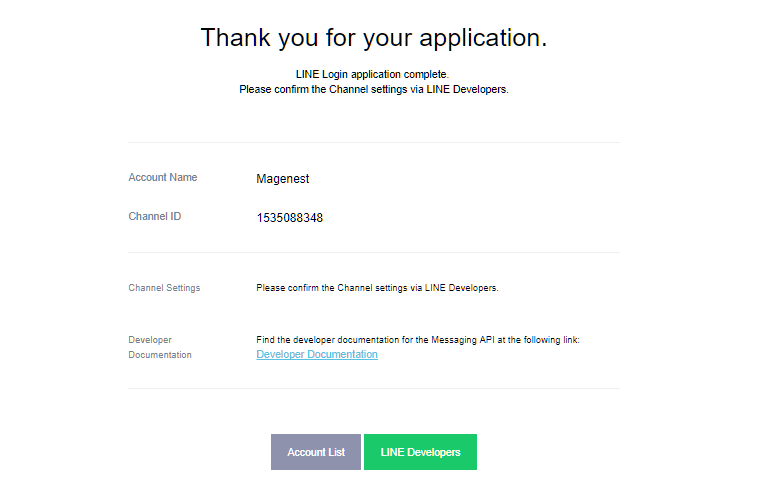Click the 'Thank you for your application.' heading
The width and height of the screenshot is (782, 486).
point(374,38)
